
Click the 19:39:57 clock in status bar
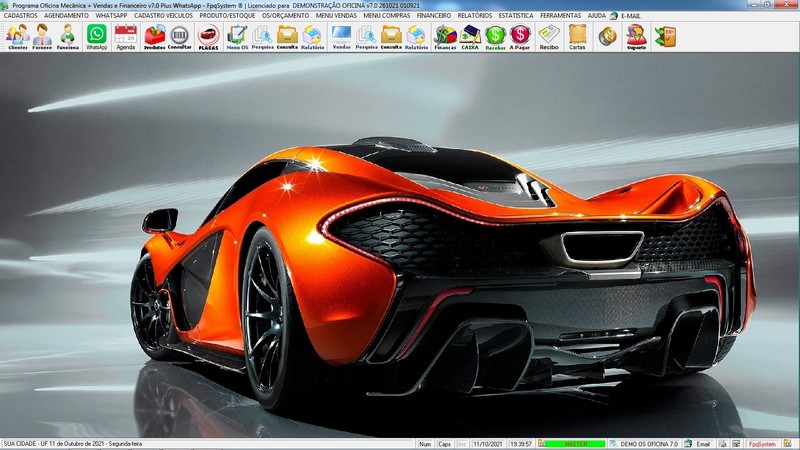tap(520, 444)
